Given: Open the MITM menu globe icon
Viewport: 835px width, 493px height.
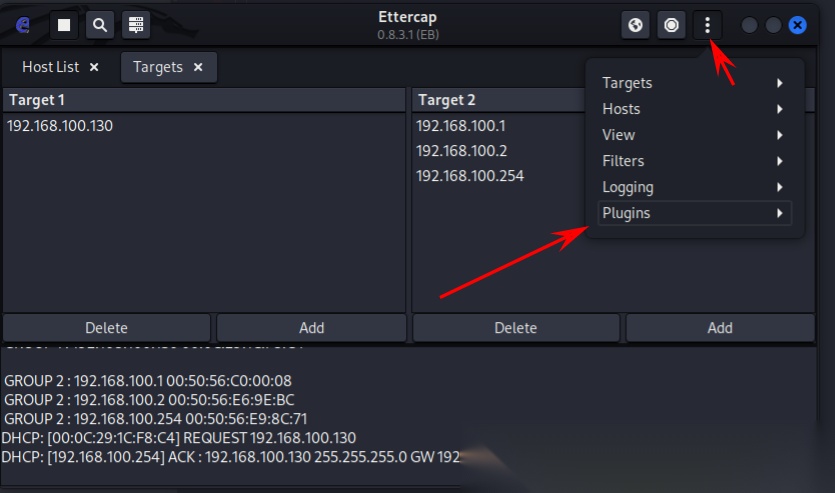Looking at the screenshot, I should click(635, 25).
